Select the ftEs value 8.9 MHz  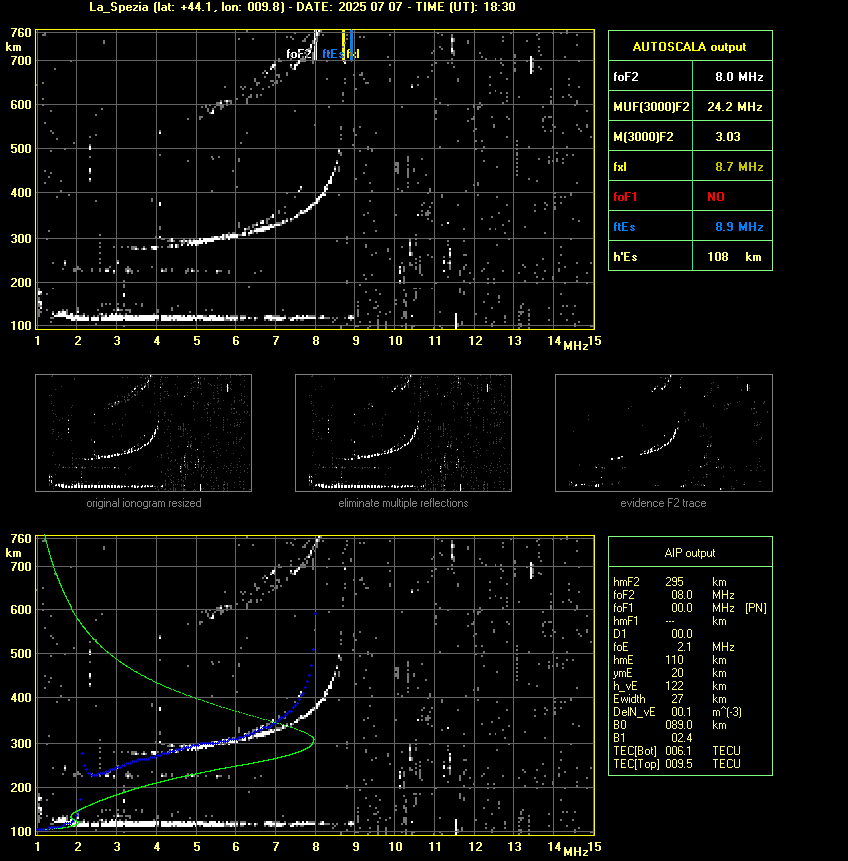tap(739, 227)
